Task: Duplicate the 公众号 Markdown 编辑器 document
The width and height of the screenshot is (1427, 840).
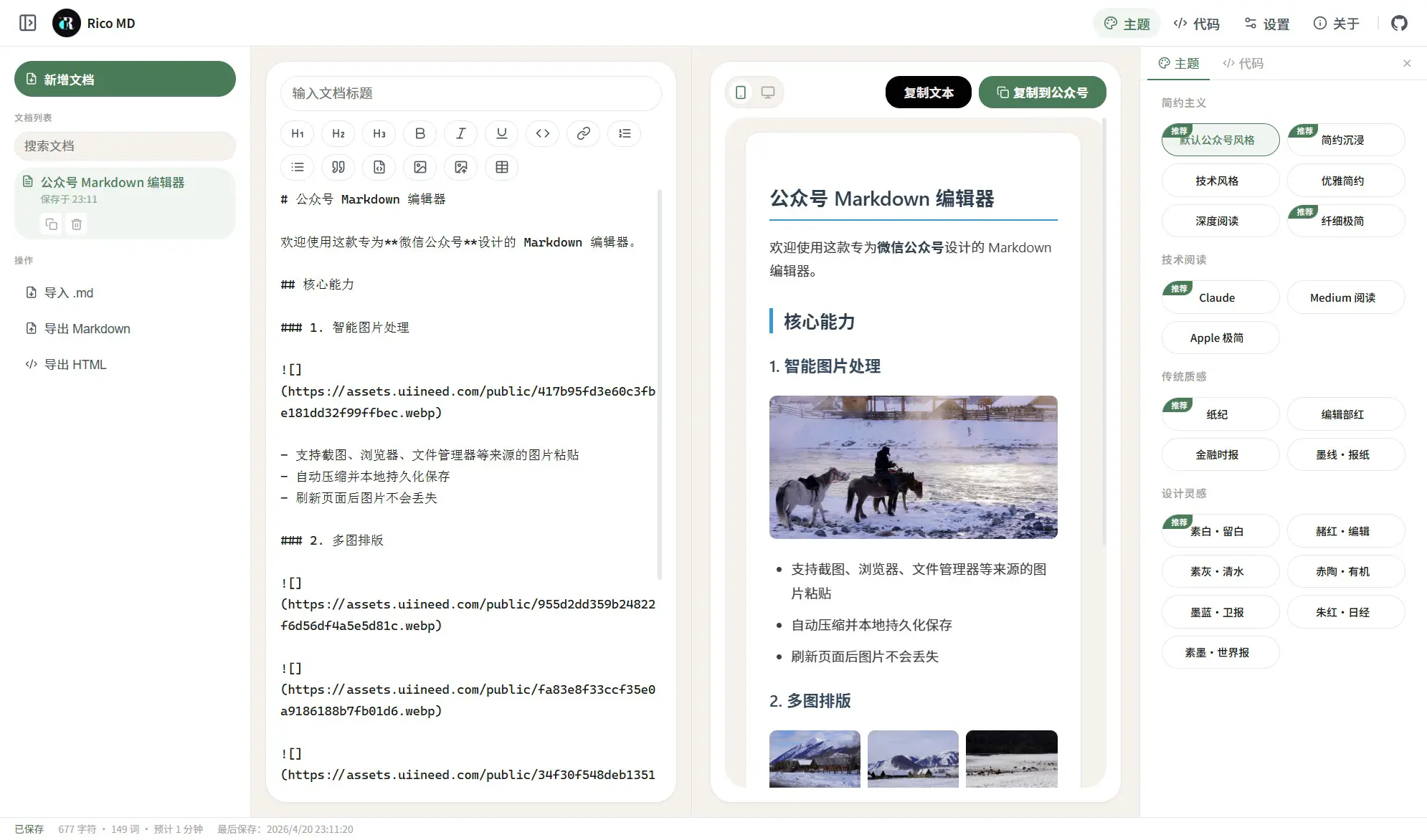Action: (x=52, y=224)
